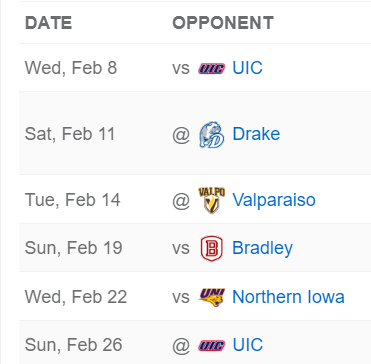Viewport: 371px width, 364px height.
Task: Open the UIC team link for Feb 8
Action: pyautogui.click(x=247, y=68)
